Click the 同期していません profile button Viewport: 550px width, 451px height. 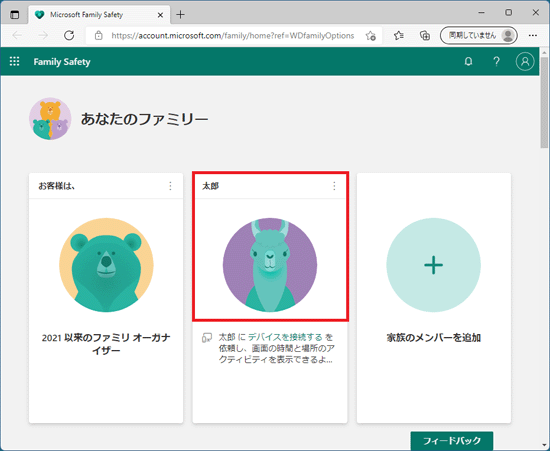coord(479,35)
